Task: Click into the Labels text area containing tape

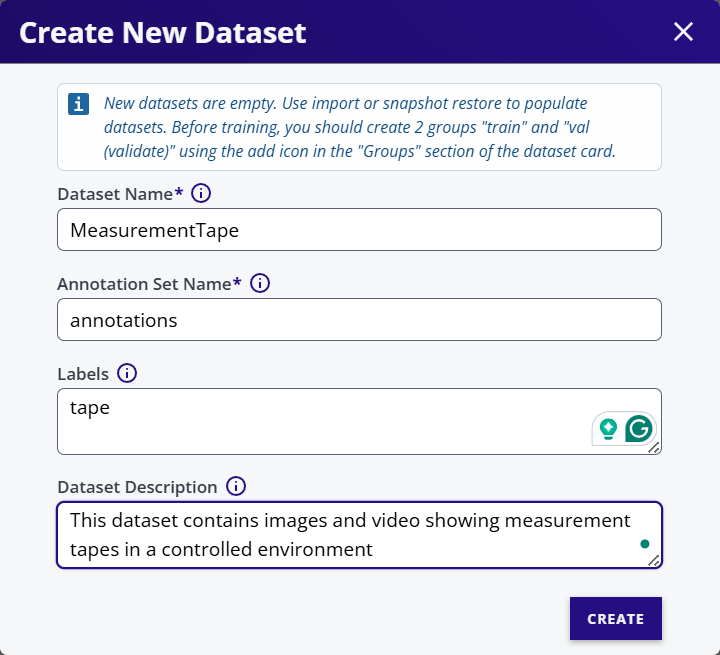Action: tap(359, 422)
